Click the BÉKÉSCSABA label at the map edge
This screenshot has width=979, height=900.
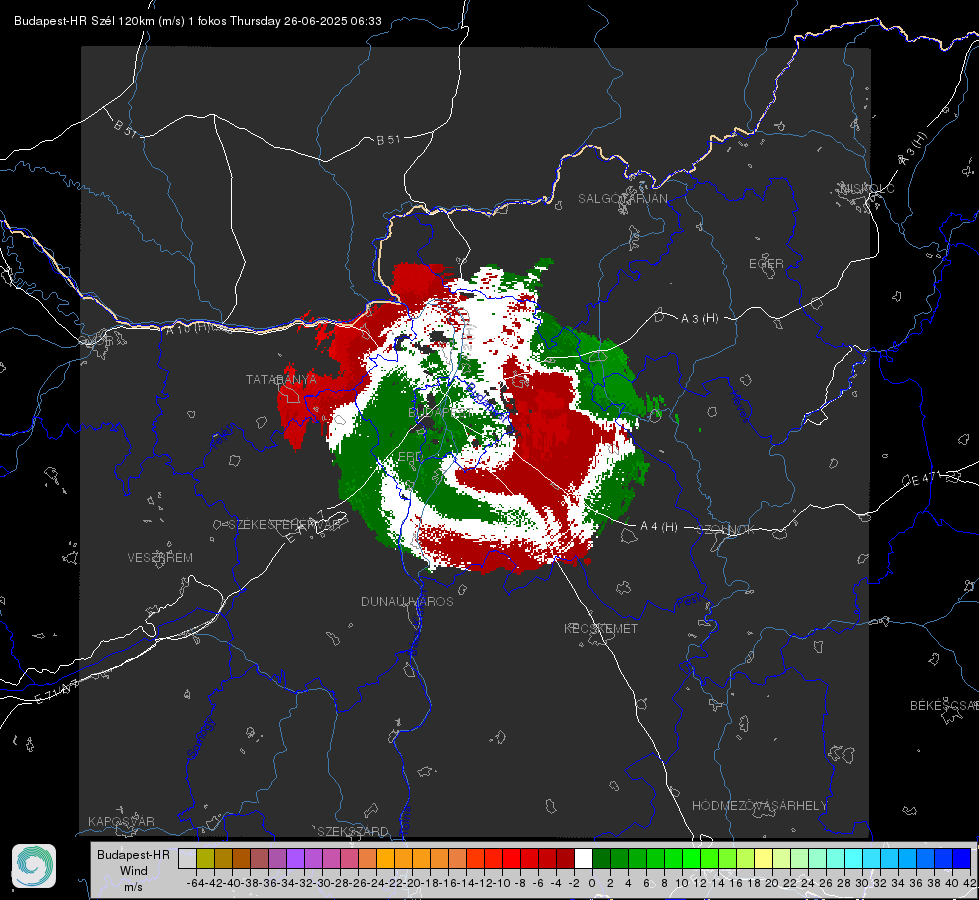[944, 706]
